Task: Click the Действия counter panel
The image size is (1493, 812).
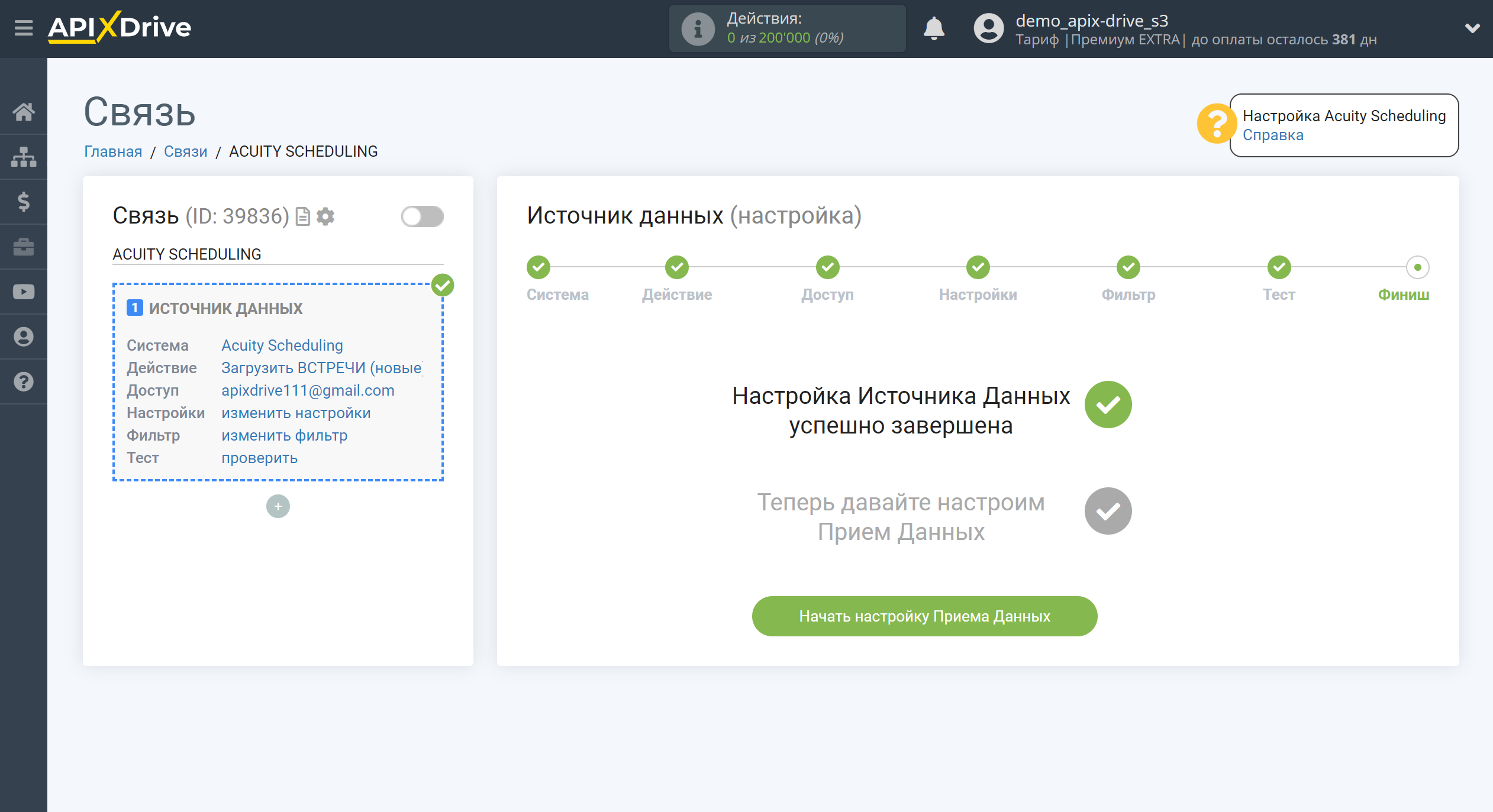Action: [x=787, y=28]
